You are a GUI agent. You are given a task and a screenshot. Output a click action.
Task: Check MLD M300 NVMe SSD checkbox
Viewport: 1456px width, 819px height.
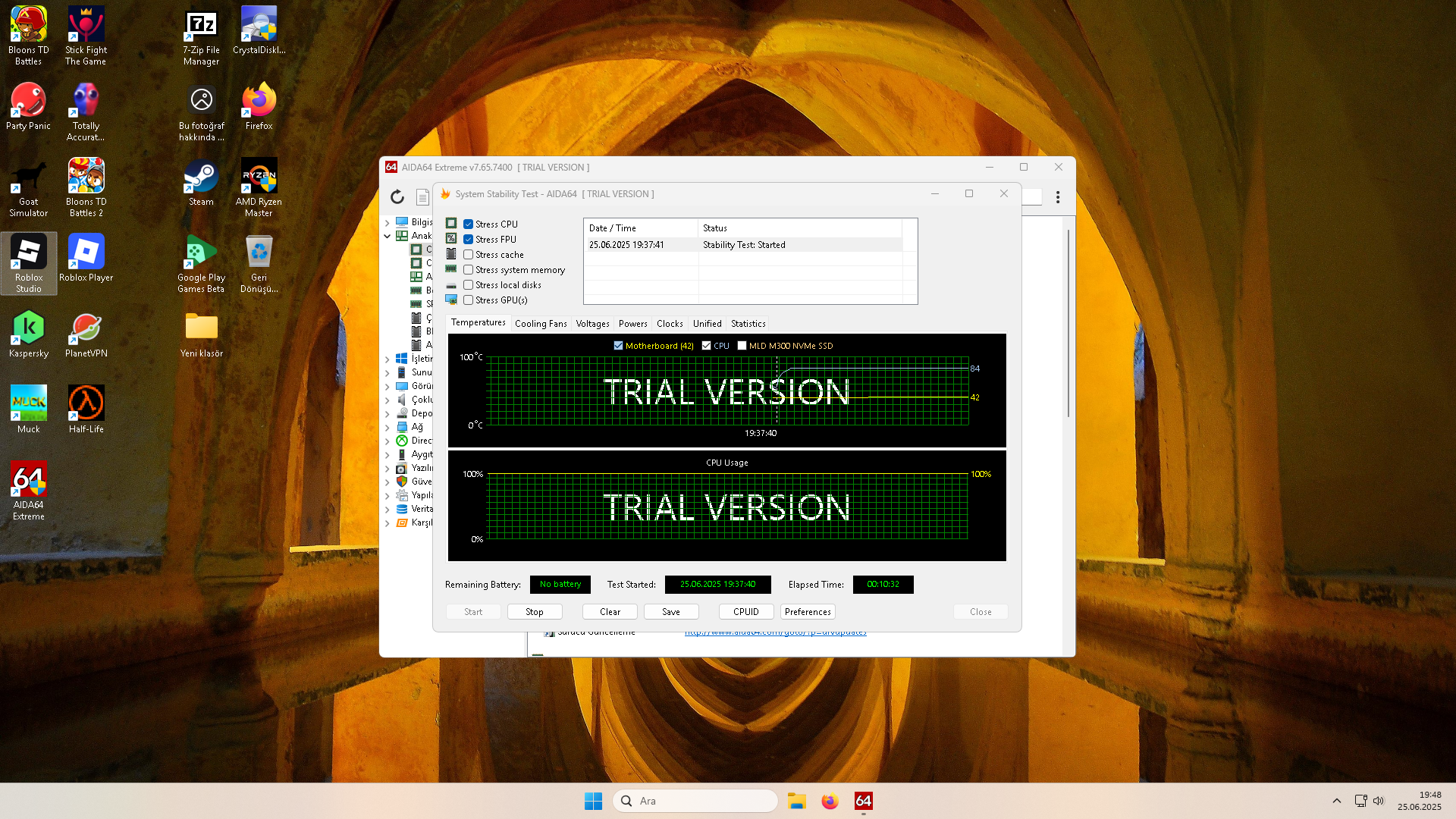(x=742, y=346)
